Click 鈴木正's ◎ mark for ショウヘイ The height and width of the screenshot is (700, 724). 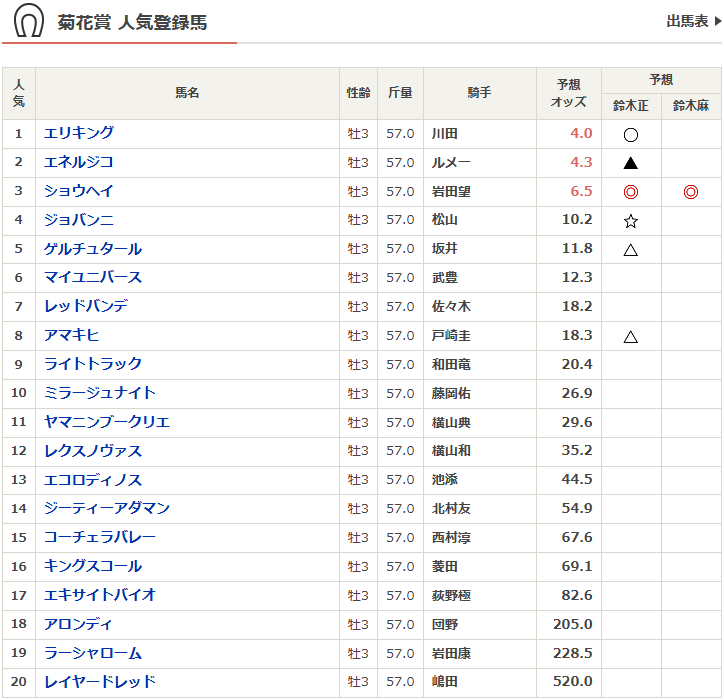click(630, 192)
